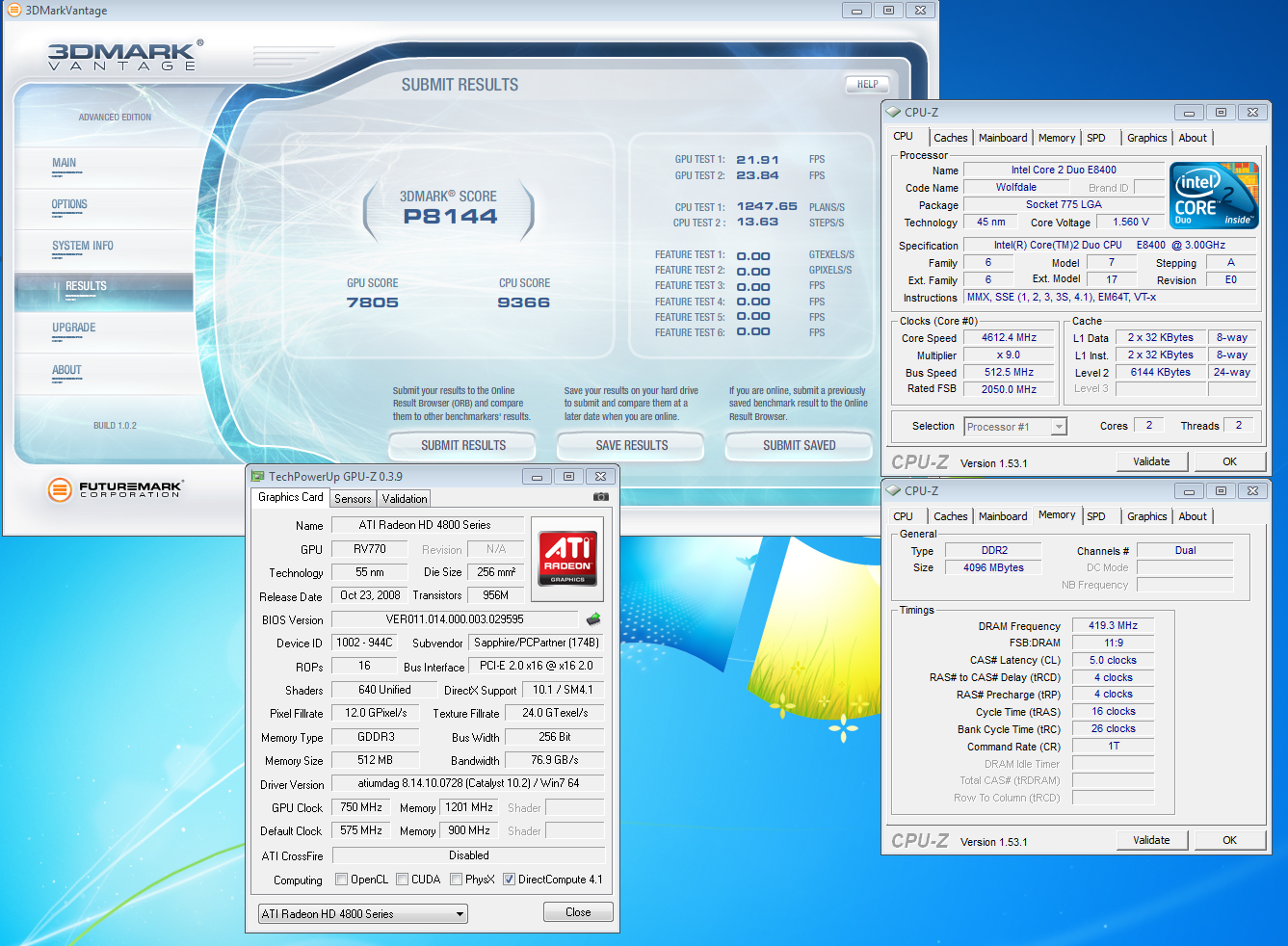Click the 3DMark Vantage title bar icon
This screenshot has height=946, width=1288.
(x=13, y=11)
